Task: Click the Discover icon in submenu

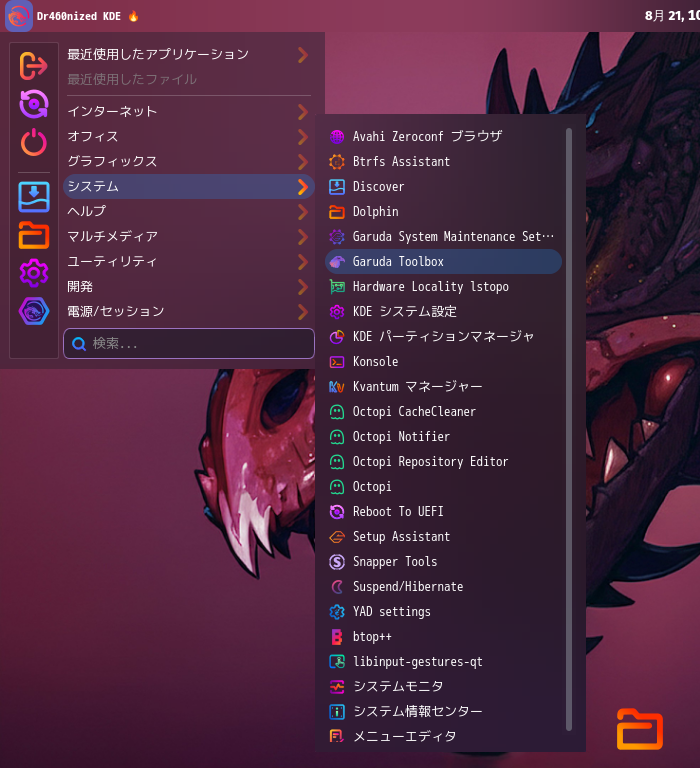Action: click(337, 187)
